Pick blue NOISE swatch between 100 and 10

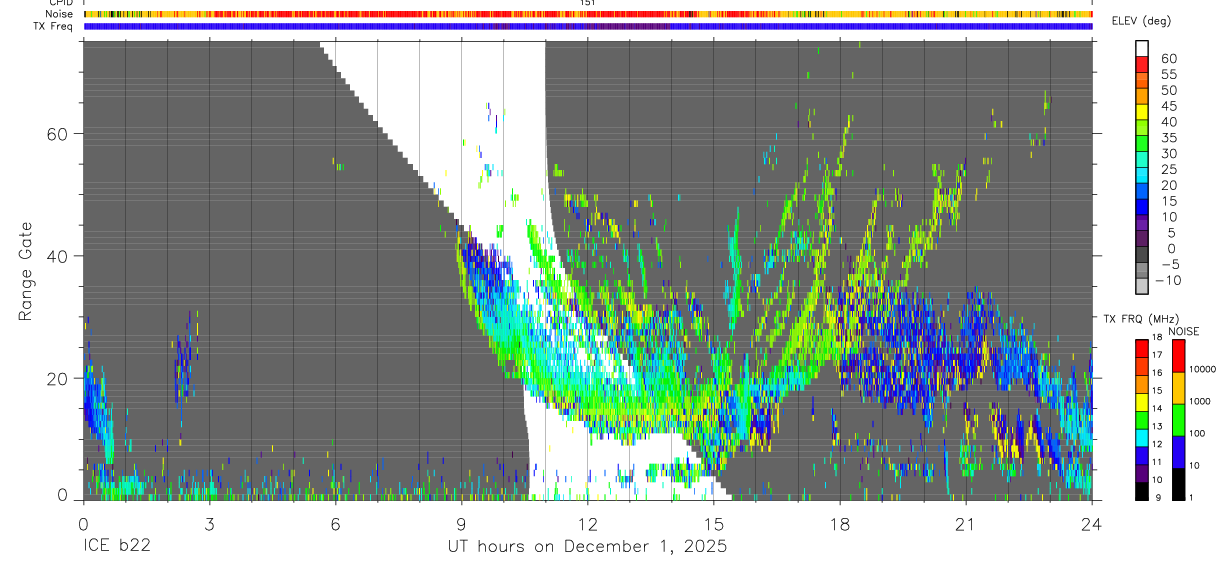1180,452
